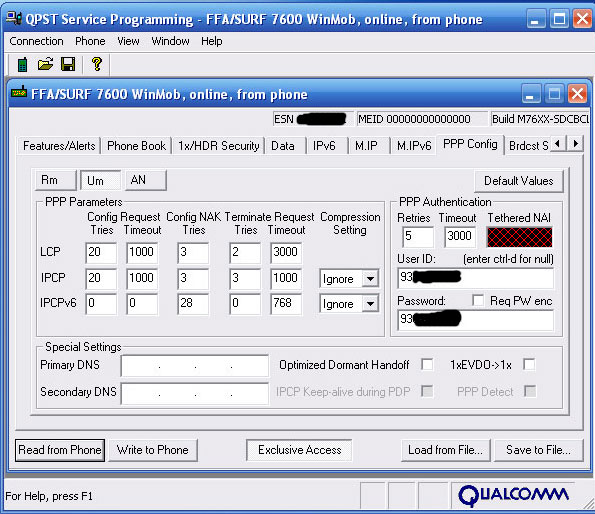The image size is (595, 514).
Task: Toggle the Optimized Dormant Handoff checkbox
Action: pyautogui.click(x=427, y=365)
